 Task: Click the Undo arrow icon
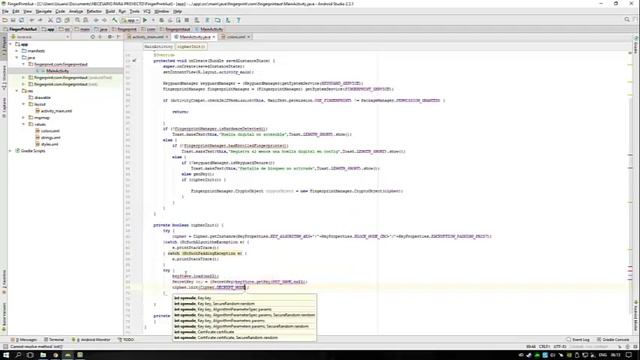pos(31,20)
